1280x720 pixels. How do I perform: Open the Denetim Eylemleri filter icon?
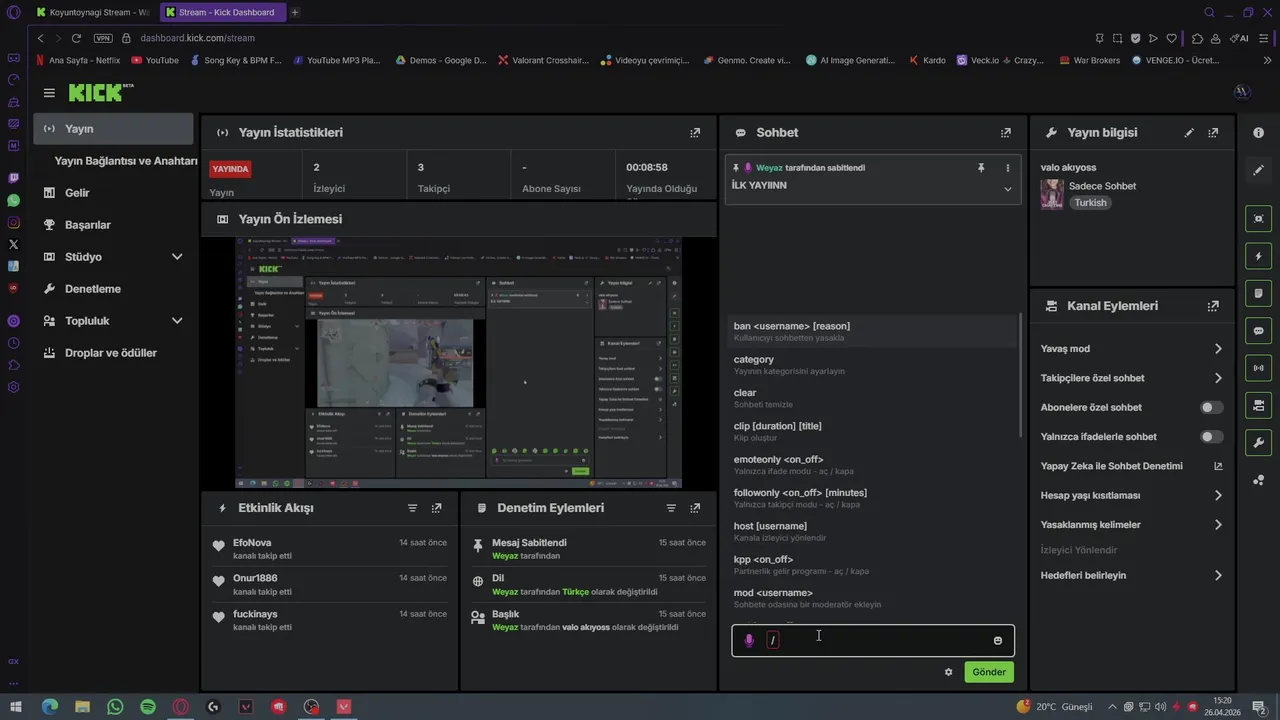pyautogui.click(x=671, y=508)
